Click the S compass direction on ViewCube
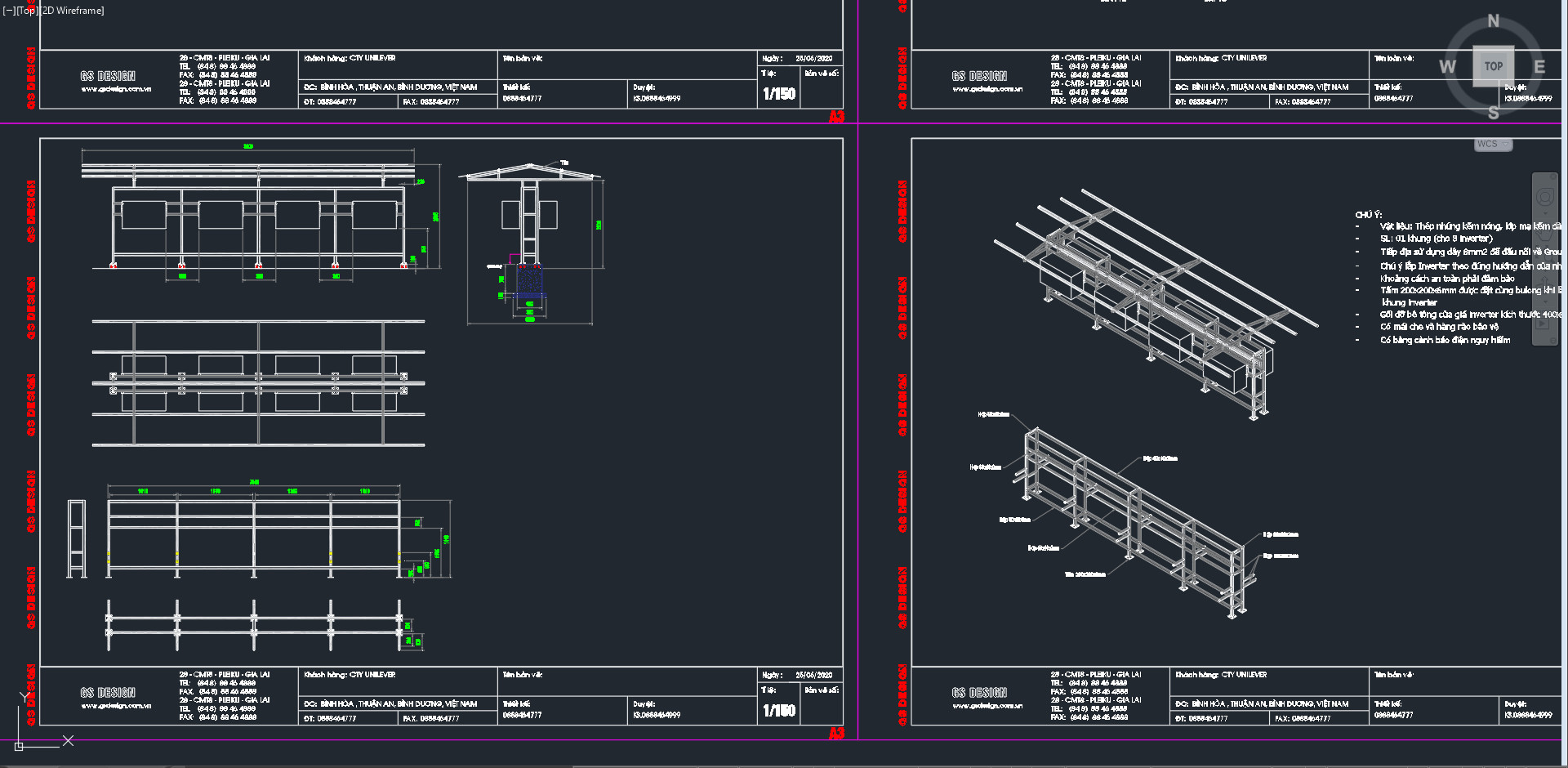Viewport: 1568px width, 768px height. (1493, 113)
